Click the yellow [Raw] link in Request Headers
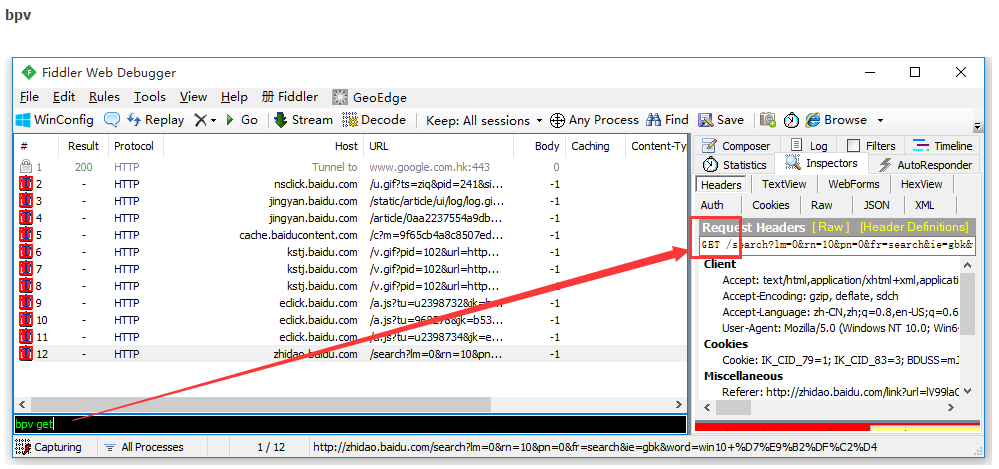Viewport: 999px width, 469px height. 831,227
